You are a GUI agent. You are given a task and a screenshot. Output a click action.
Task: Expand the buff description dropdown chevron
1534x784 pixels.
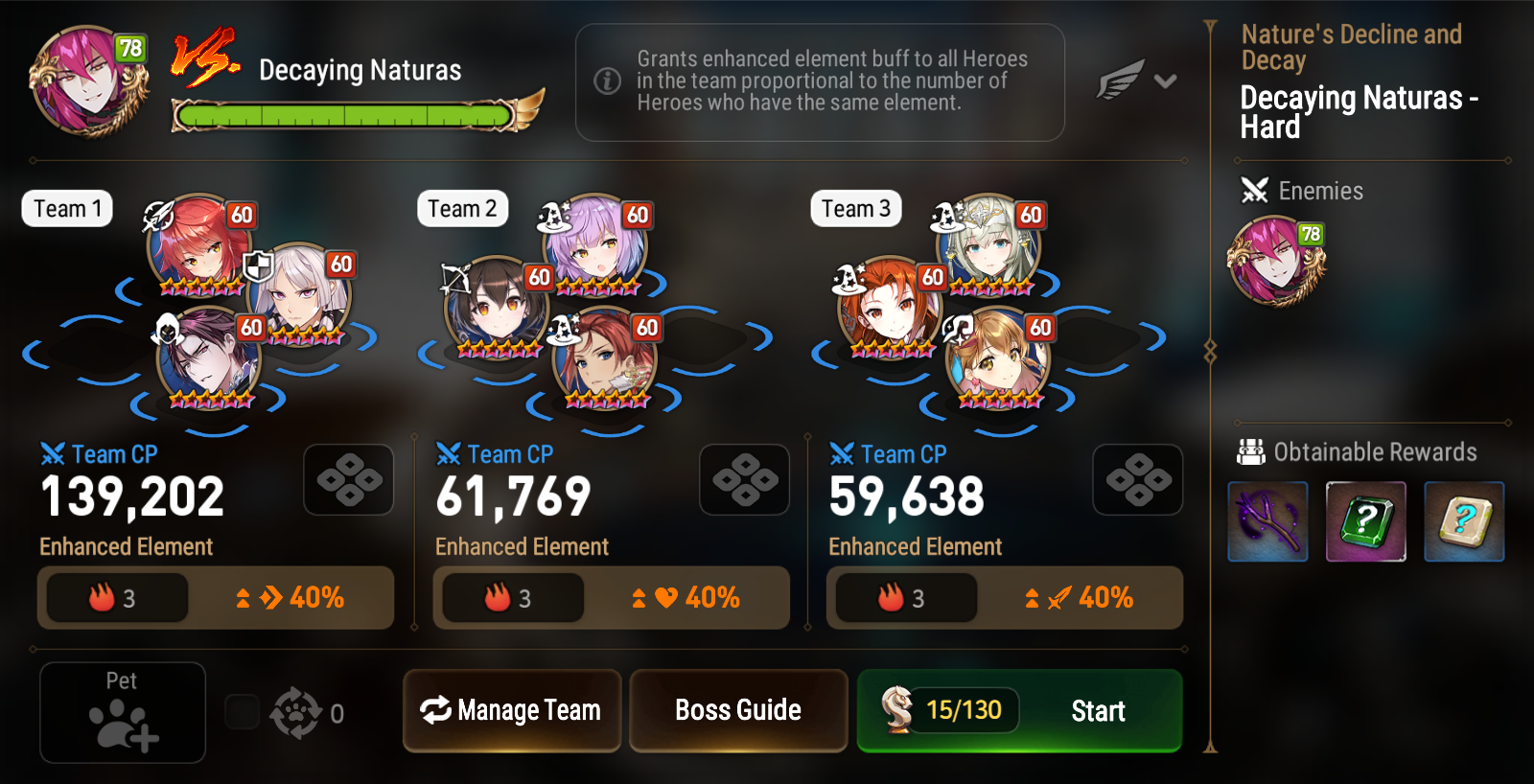(x=1166, y=81)
